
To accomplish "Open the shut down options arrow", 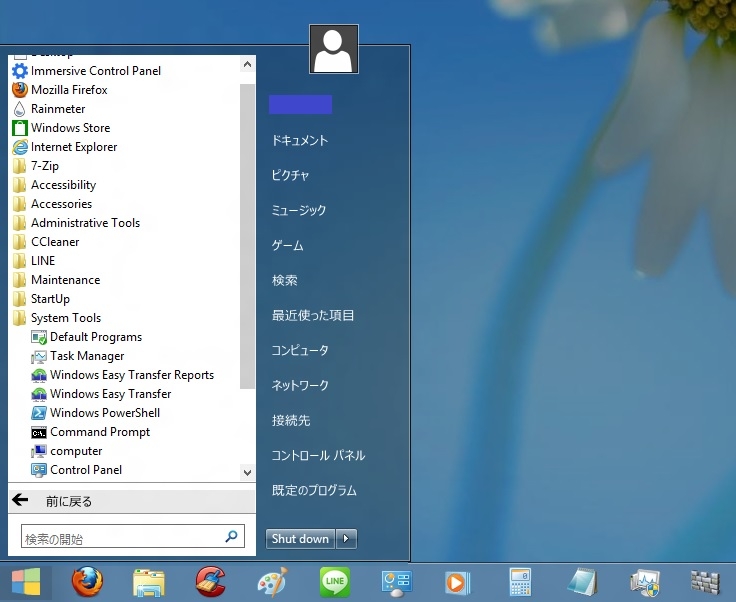I will [x=346, y=539].
